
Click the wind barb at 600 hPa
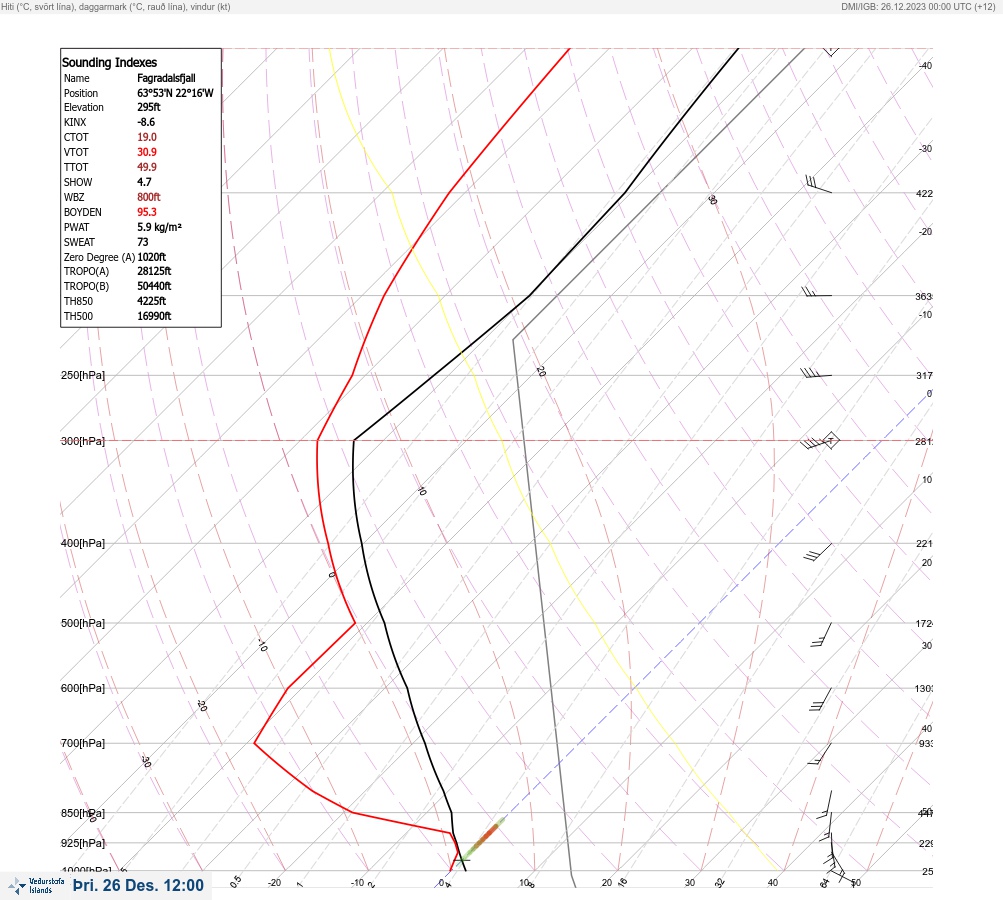(821, 700)
